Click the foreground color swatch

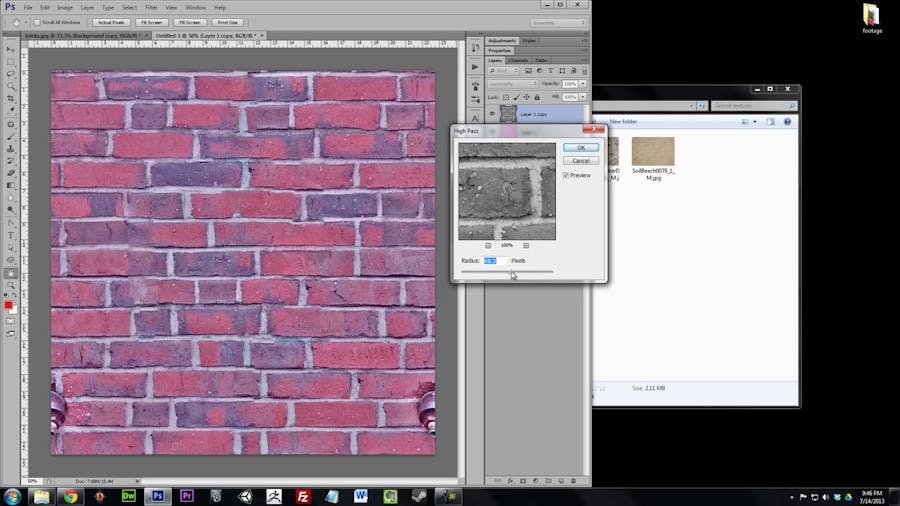[x=9, y=305]
